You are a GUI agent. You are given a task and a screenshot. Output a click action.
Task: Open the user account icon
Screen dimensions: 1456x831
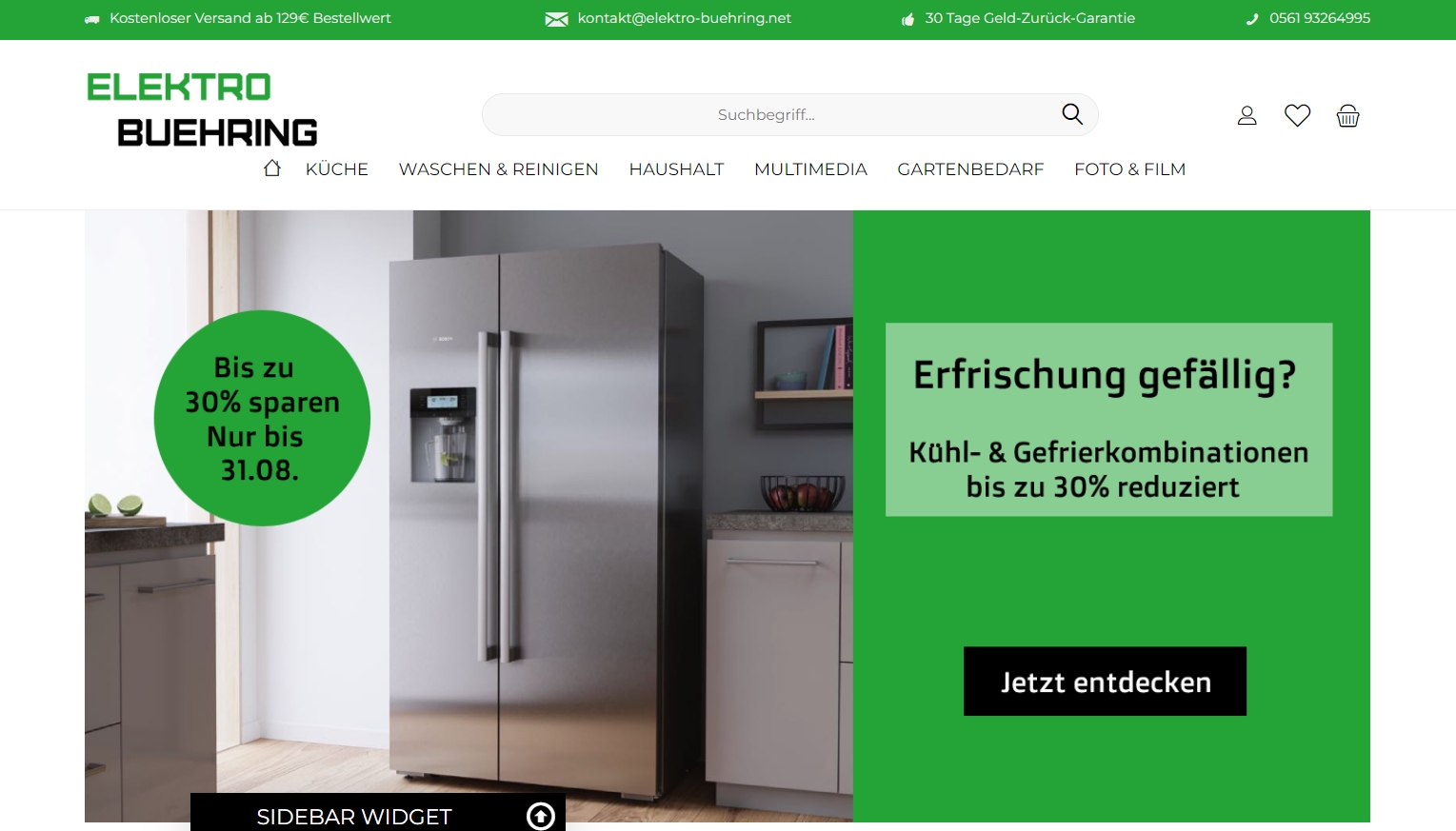point(1247,115)
